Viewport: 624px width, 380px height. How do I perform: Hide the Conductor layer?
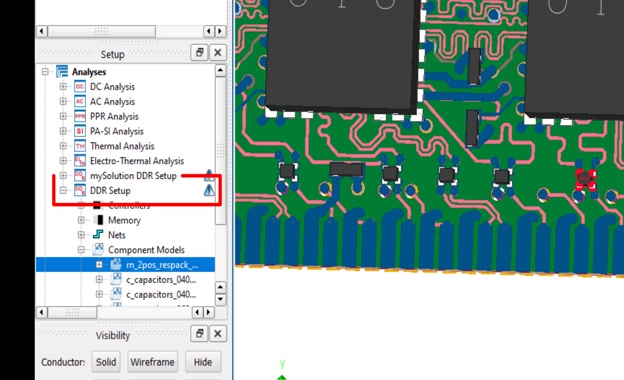tap(203, 362)
